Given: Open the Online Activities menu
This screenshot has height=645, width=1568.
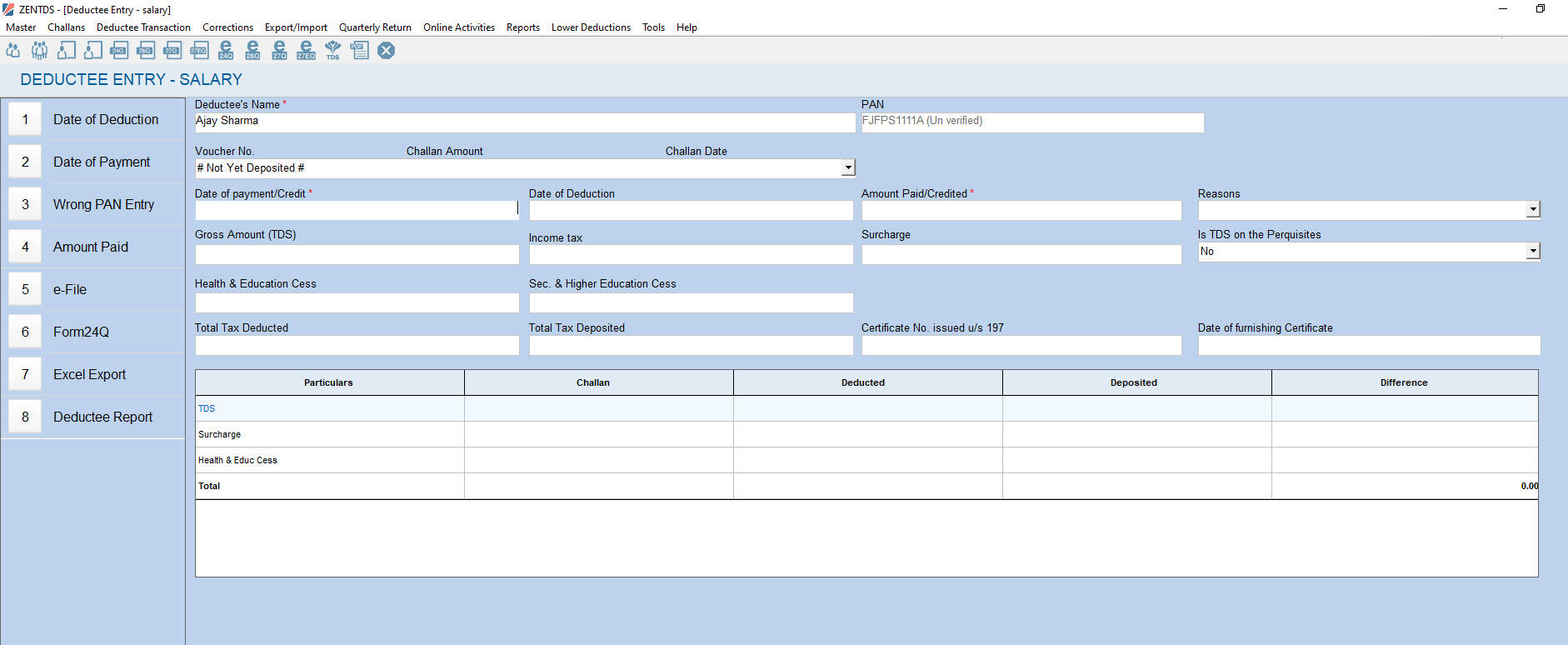Looking at the screenshot, I should coord(459,27).
